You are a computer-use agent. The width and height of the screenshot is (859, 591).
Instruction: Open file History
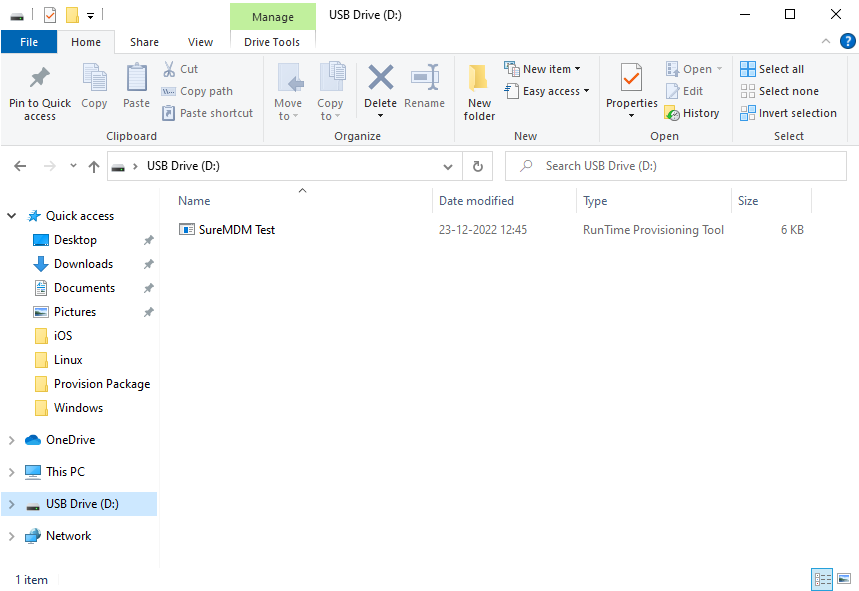click(692, 113)
